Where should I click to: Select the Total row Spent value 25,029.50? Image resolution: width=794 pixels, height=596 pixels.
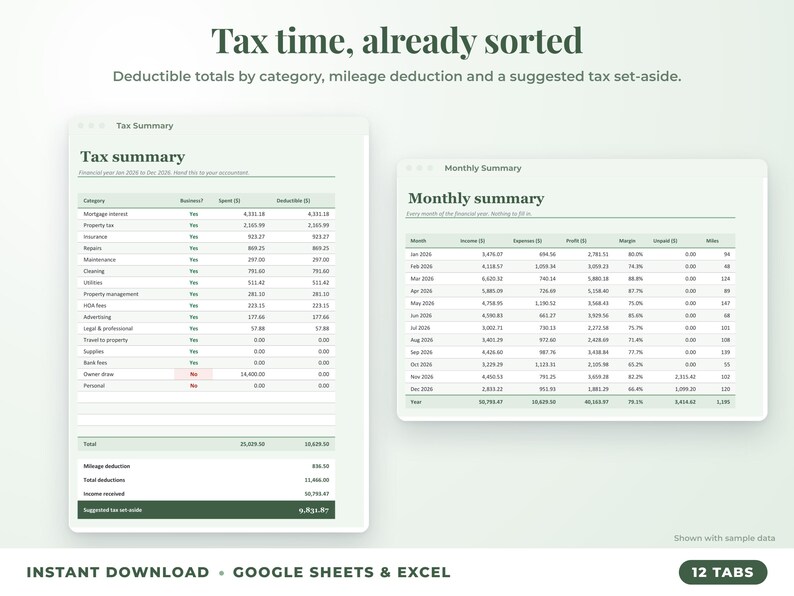252,444
